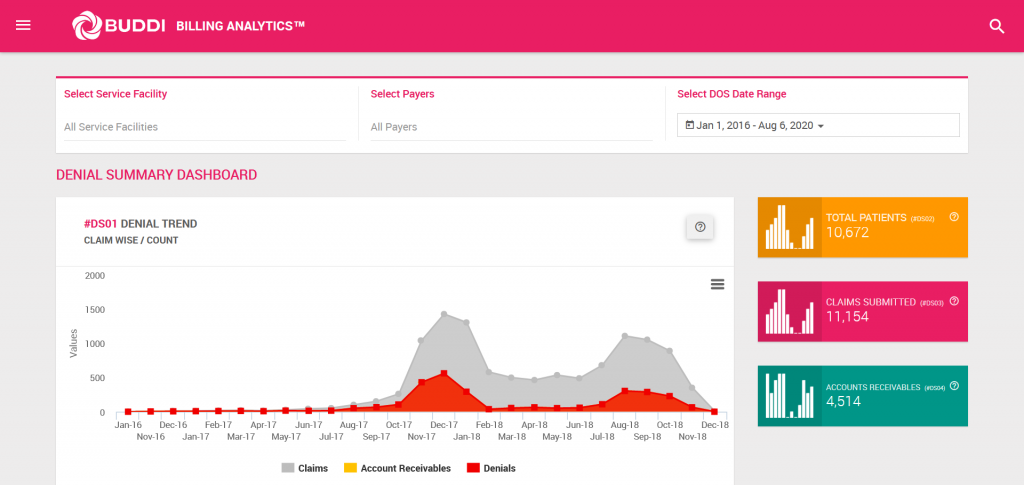
Task: Click the BUDDI logo icon
Action: click(86, 25)
